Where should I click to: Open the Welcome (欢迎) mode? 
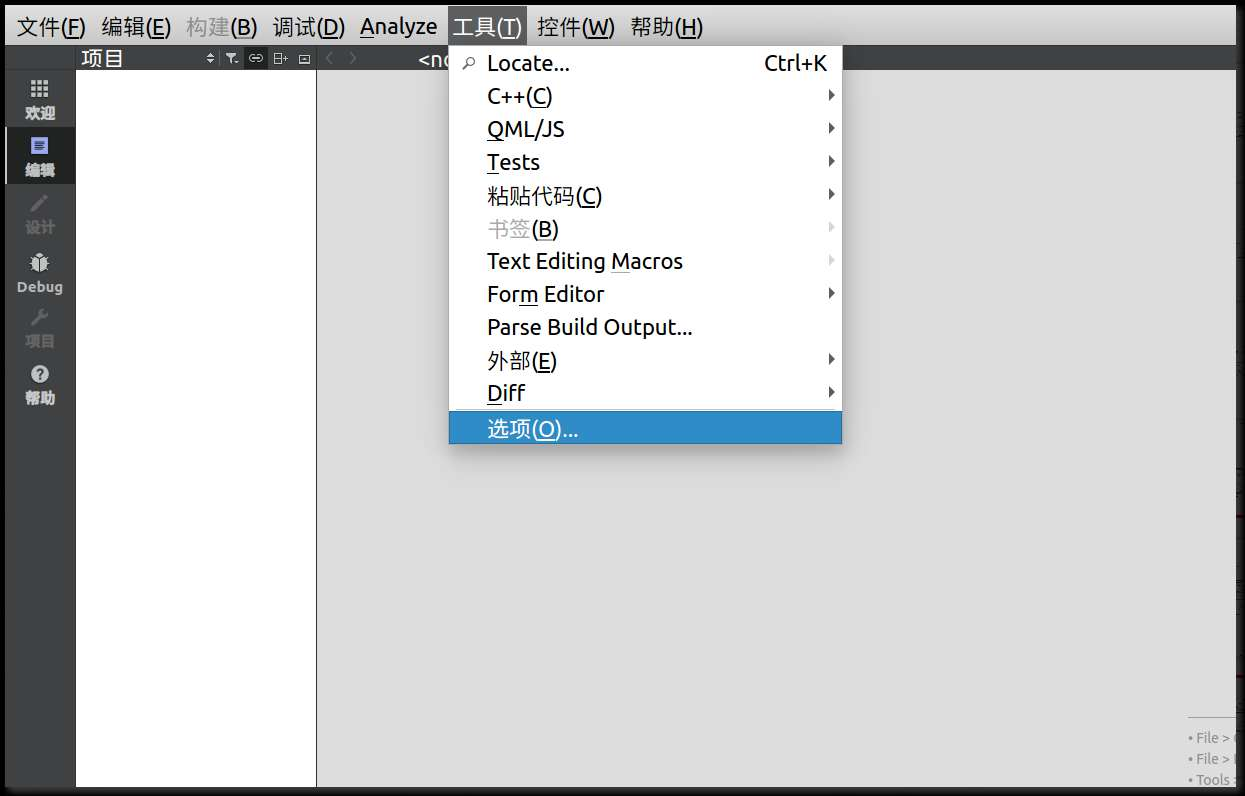coord(40,99)
